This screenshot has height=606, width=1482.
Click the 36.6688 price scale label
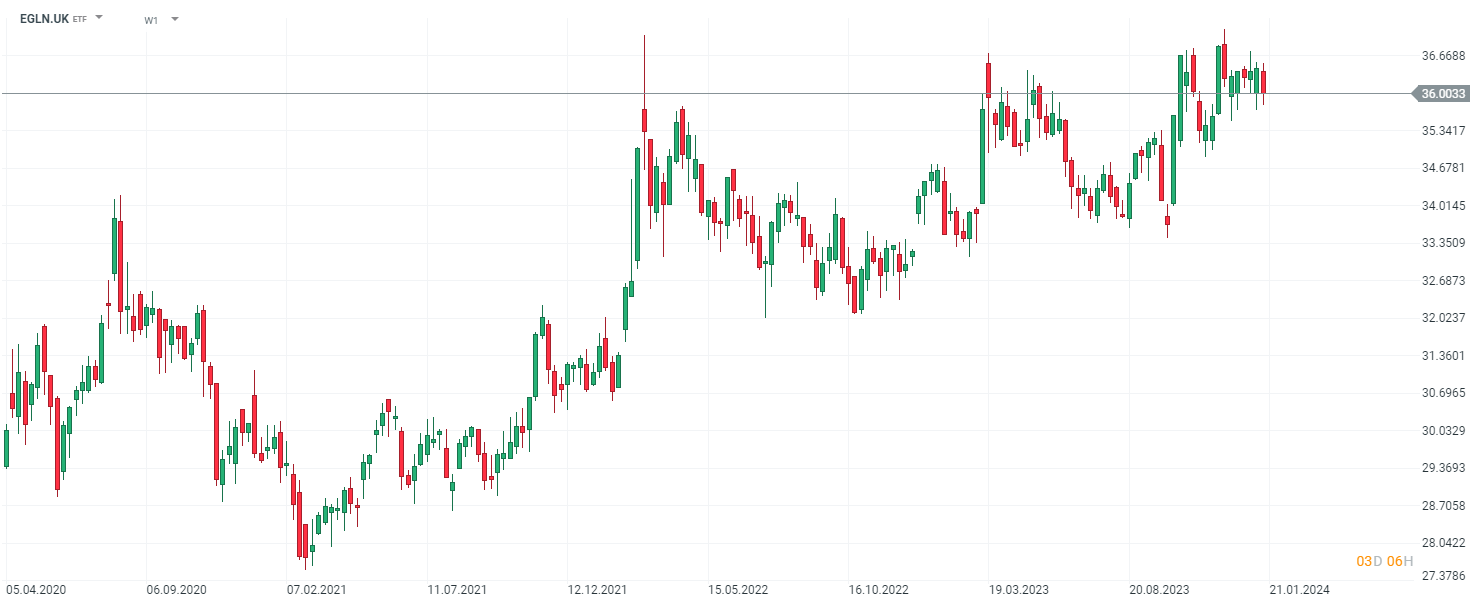(x=1443, y=56)
